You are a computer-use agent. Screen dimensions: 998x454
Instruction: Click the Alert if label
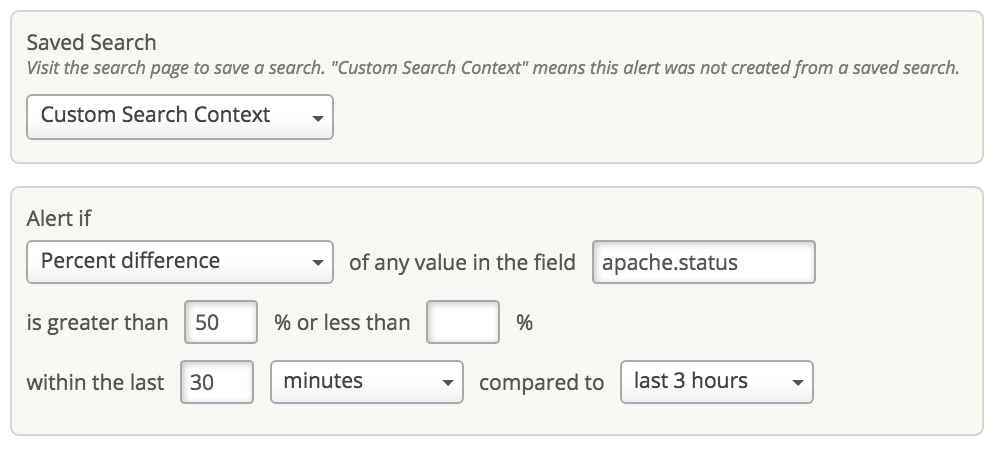pos(59,219)
